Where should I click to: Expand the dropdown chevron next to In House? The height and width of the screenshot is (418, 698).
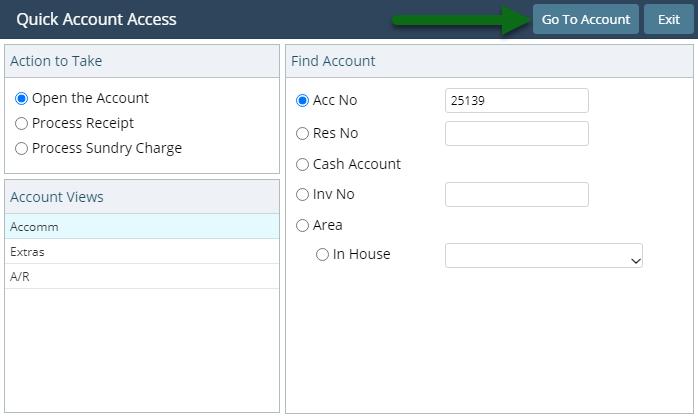(636, 261)
